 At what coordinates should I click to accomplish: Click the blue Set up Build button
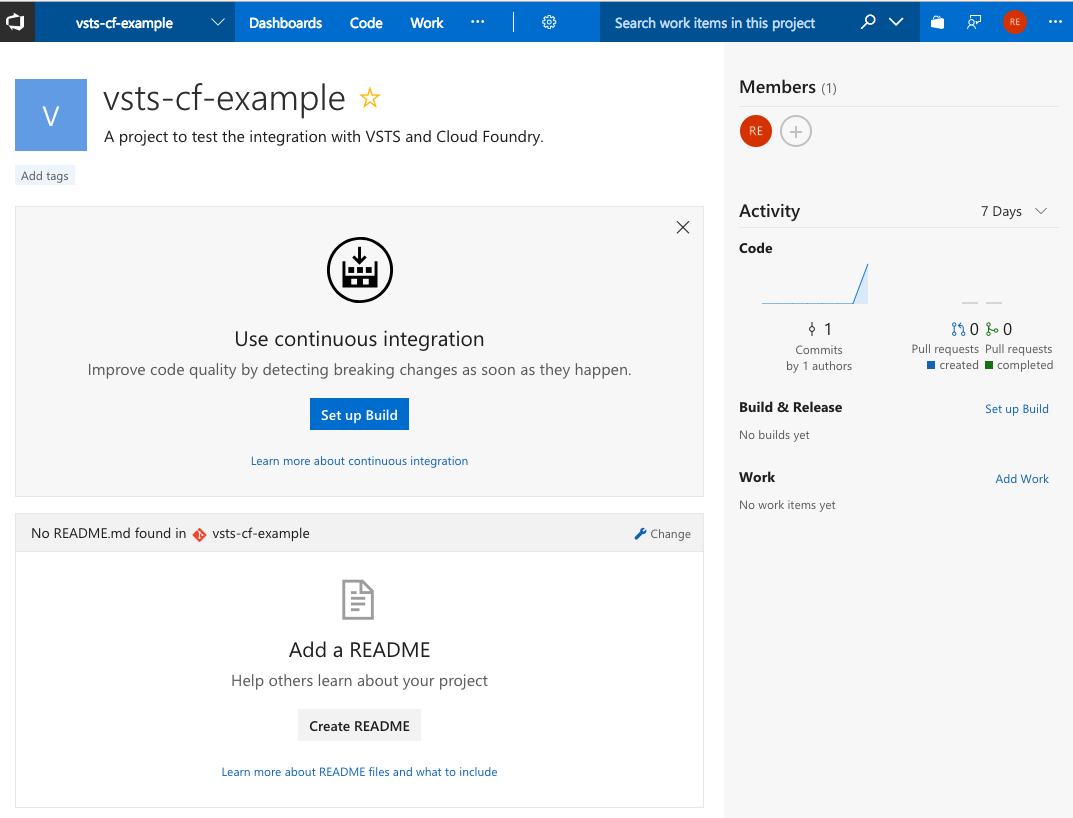tap(359, 415)
